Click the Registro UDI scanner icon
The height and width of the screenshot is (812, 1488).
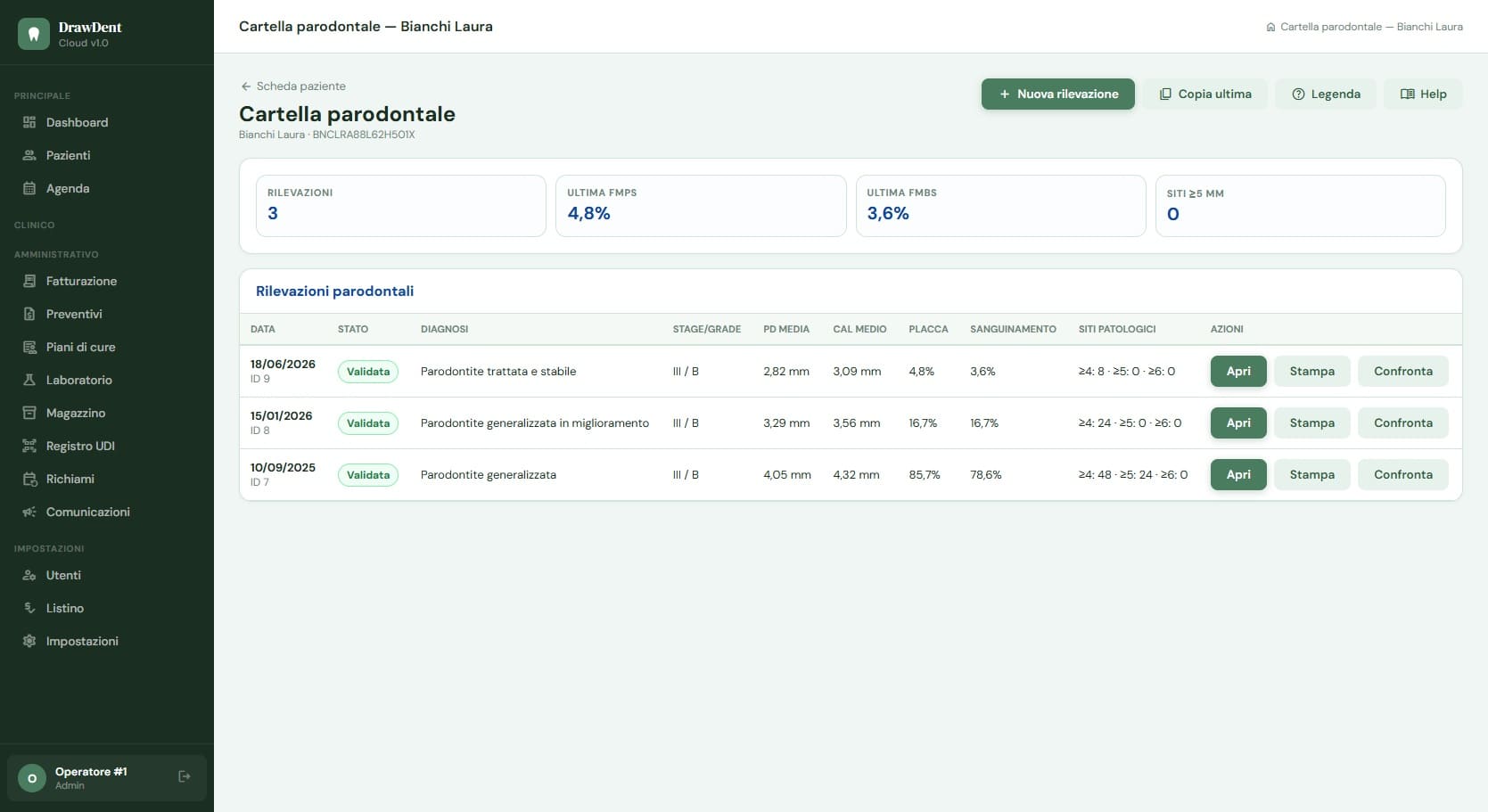pos(29,446)
